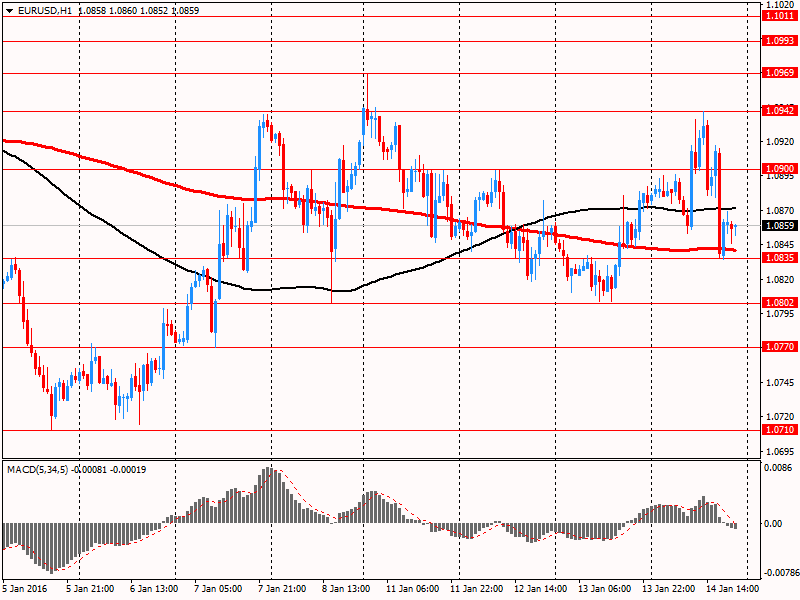Viewport: 800px width, 600px height.
Task: Click the red 1.0942 price level label
Action: (x=779, y=111)
